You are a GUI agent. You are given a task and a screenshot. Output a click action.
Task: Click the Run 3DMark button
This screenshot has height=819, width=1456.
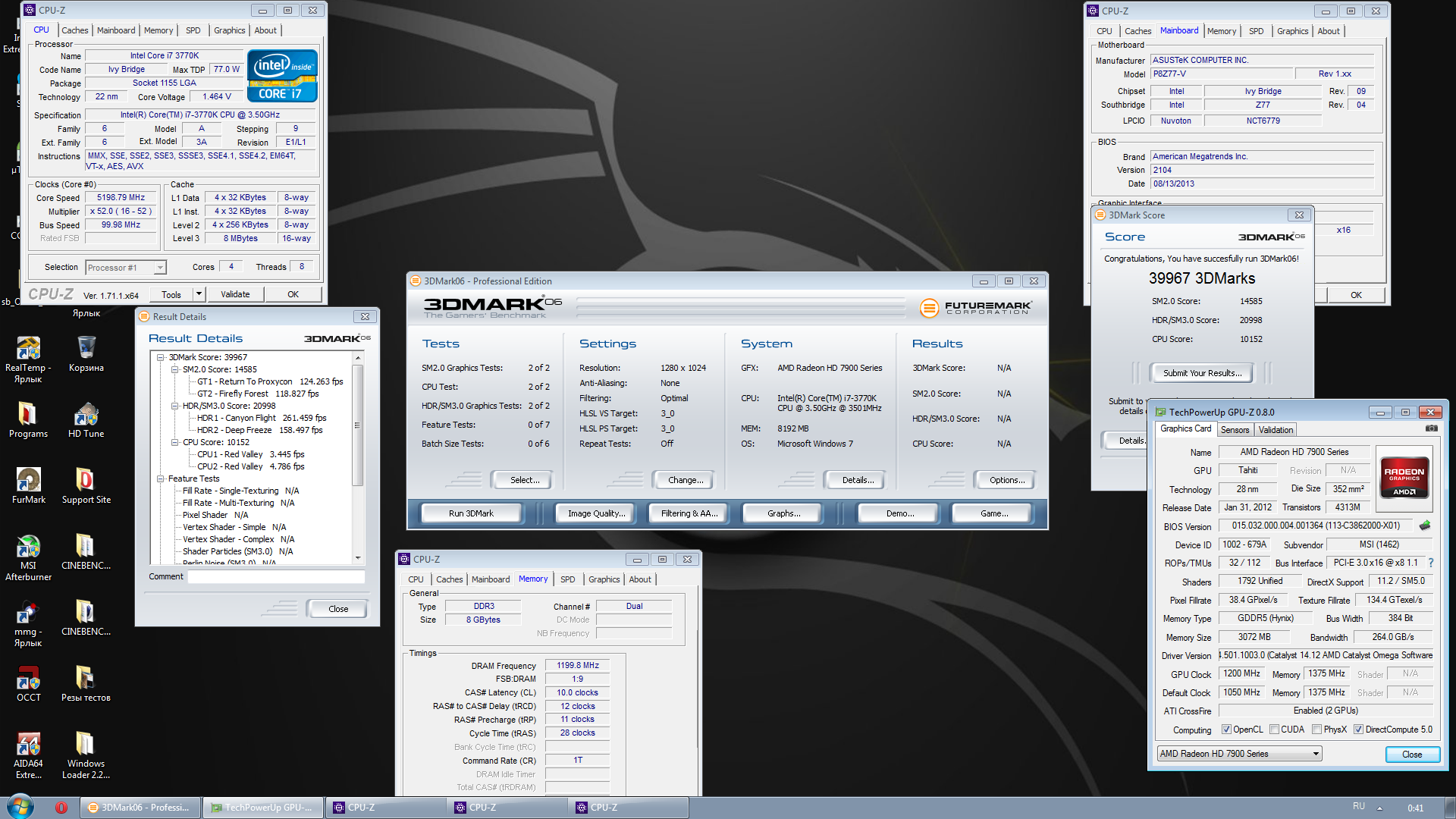(471, 513)
